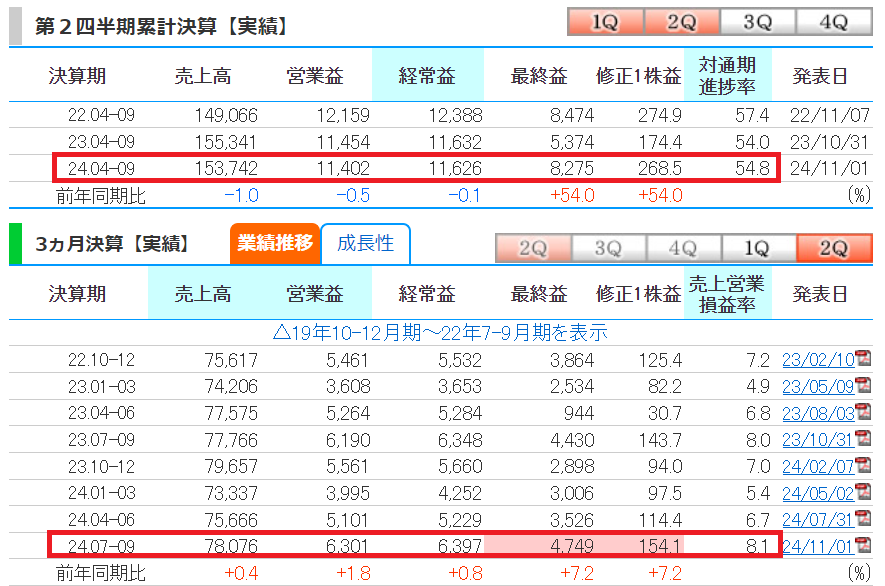Select quarterly sales value 78,076

pyautogui.click(x=231, y=546)
